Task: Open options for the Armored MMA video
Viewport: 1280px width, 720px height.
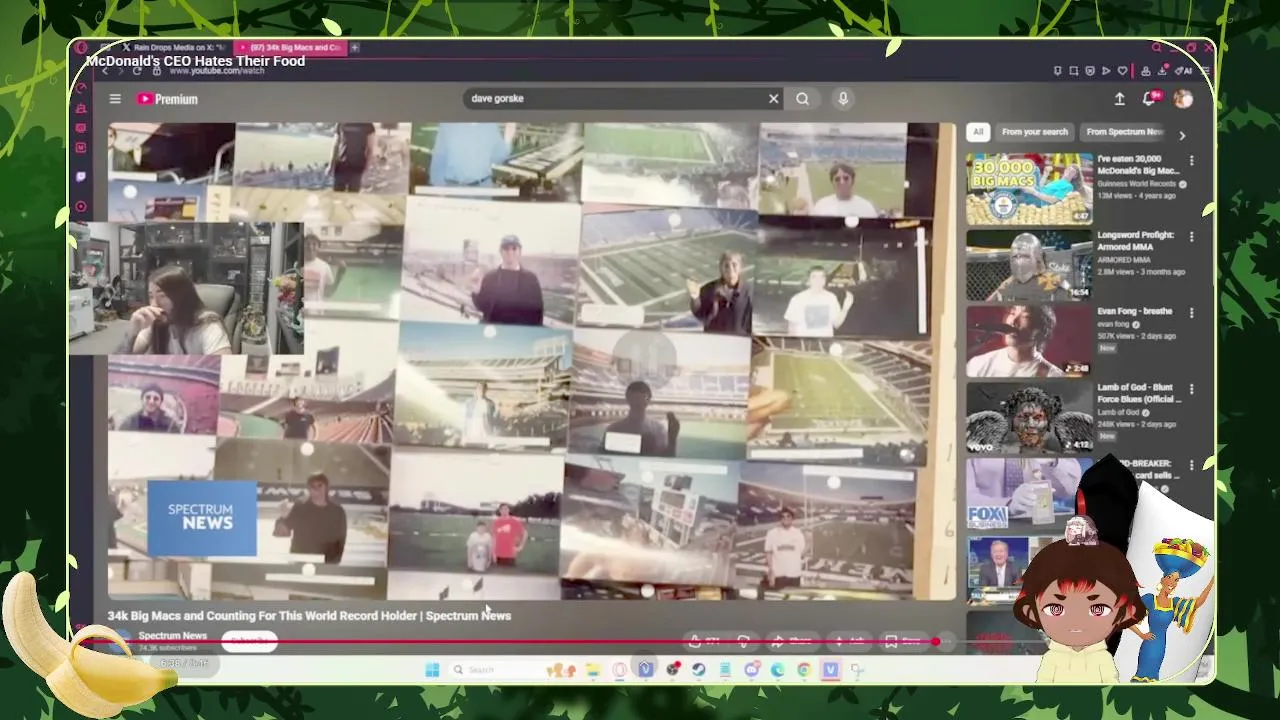Action: pos(1191,236)
